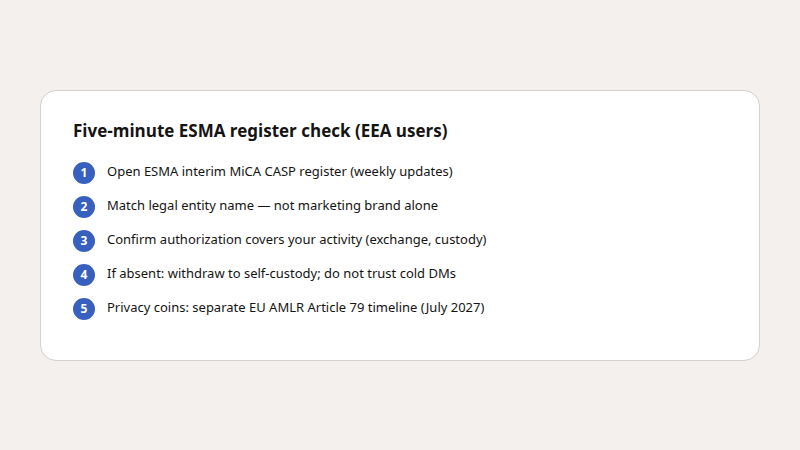Viewport: 800px width, 450px height.
Task: Click 'Open ESMA interim MiCA CASP register' text
Action: pyautogui.click(x=227, y=172)
